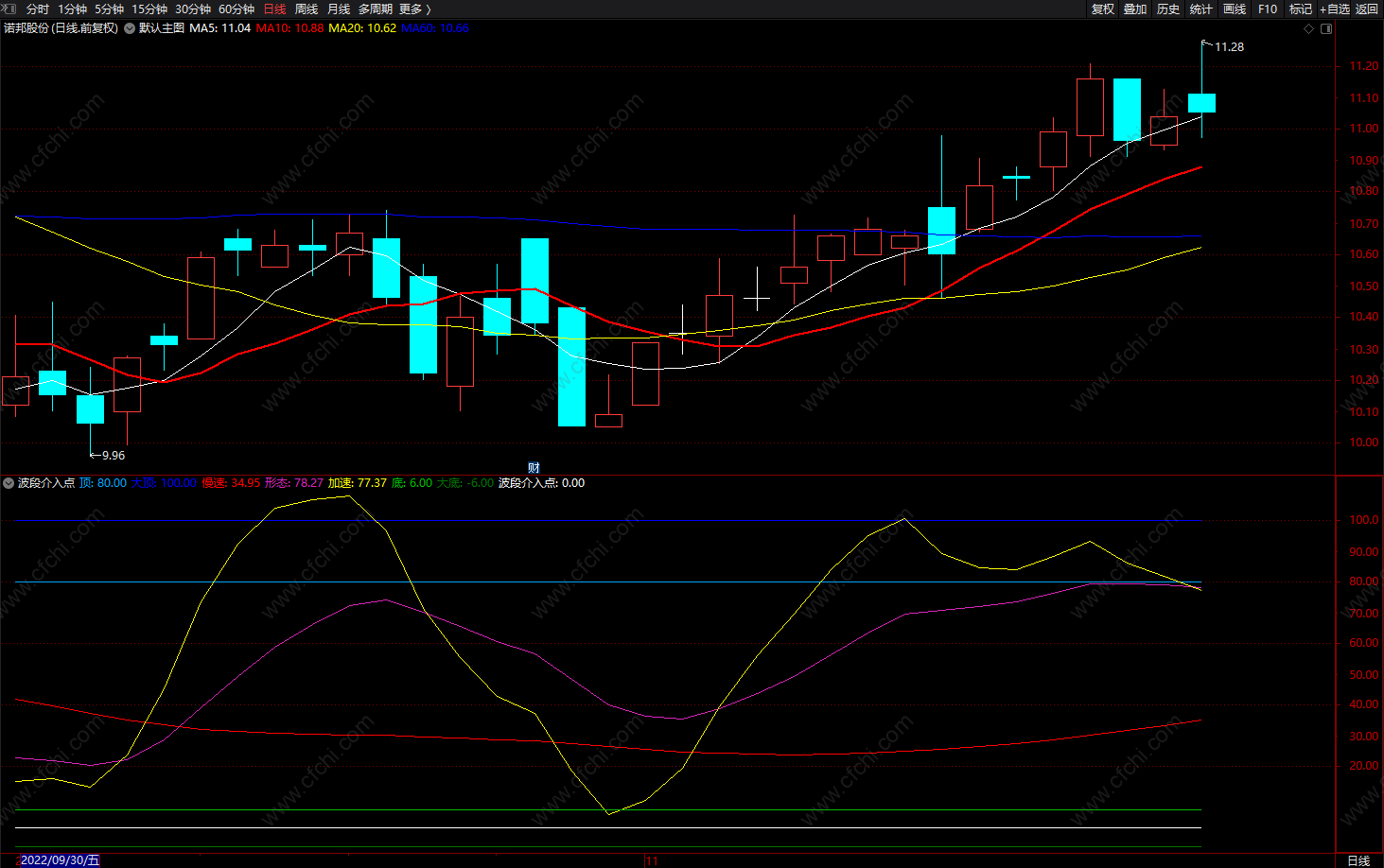Screen dimensions: 1384x868
Task: Click 返回 to go back
Action: 1367,9
